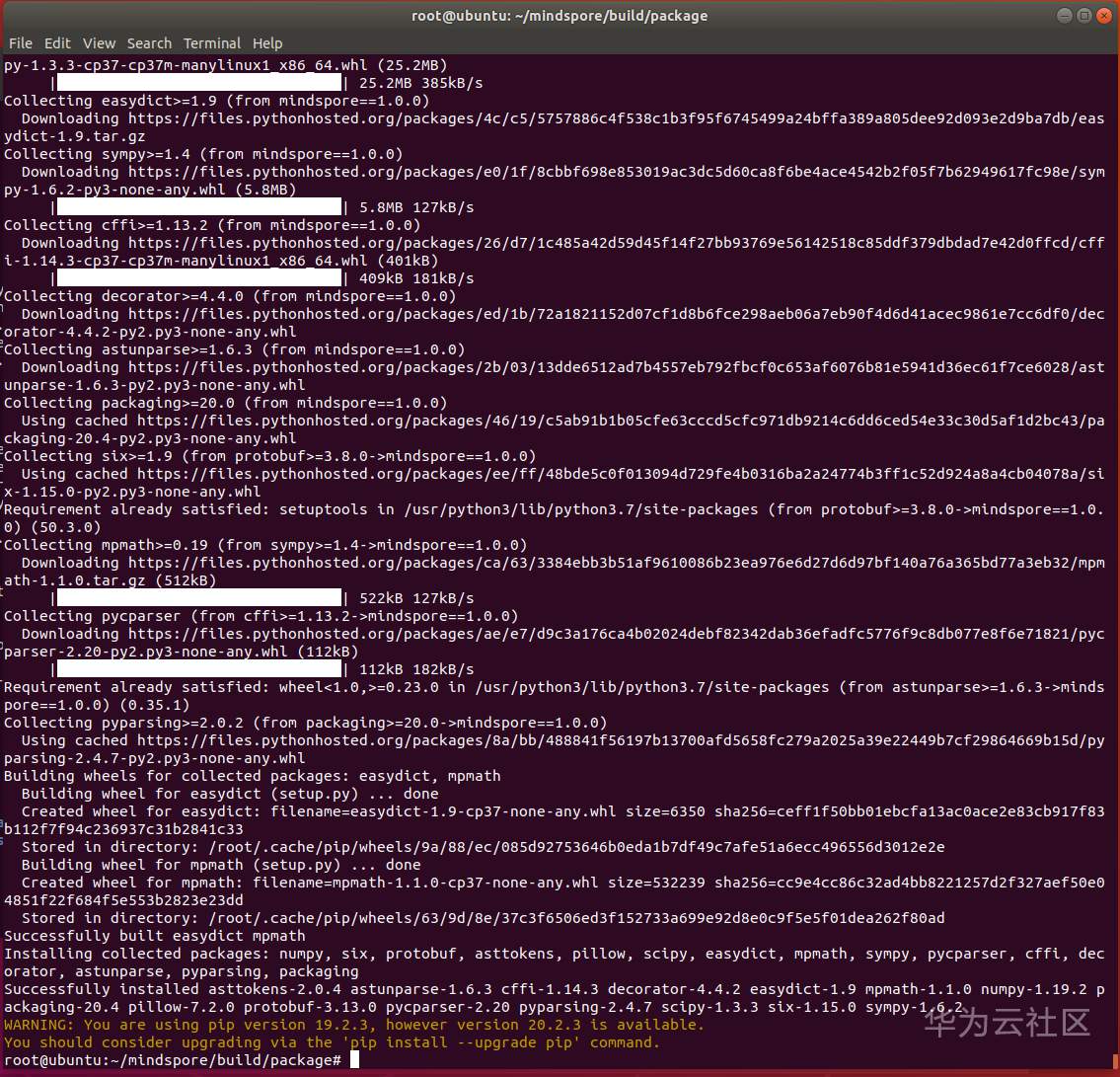Screen dimensions: 1120x1077
Task: Click 'Requirement already satisfied: wheel' line
Action: 554,696
